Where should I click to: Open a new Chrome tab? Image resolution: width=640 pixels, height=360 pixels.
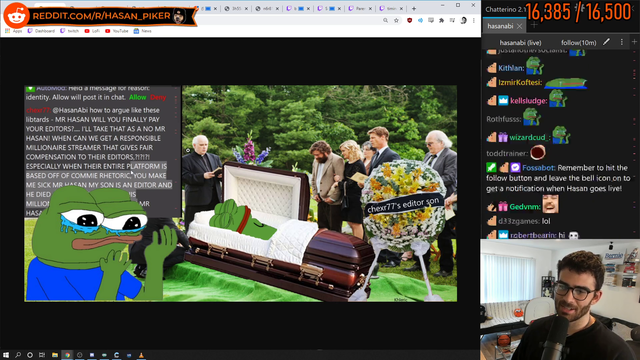[x=413, y=8]
